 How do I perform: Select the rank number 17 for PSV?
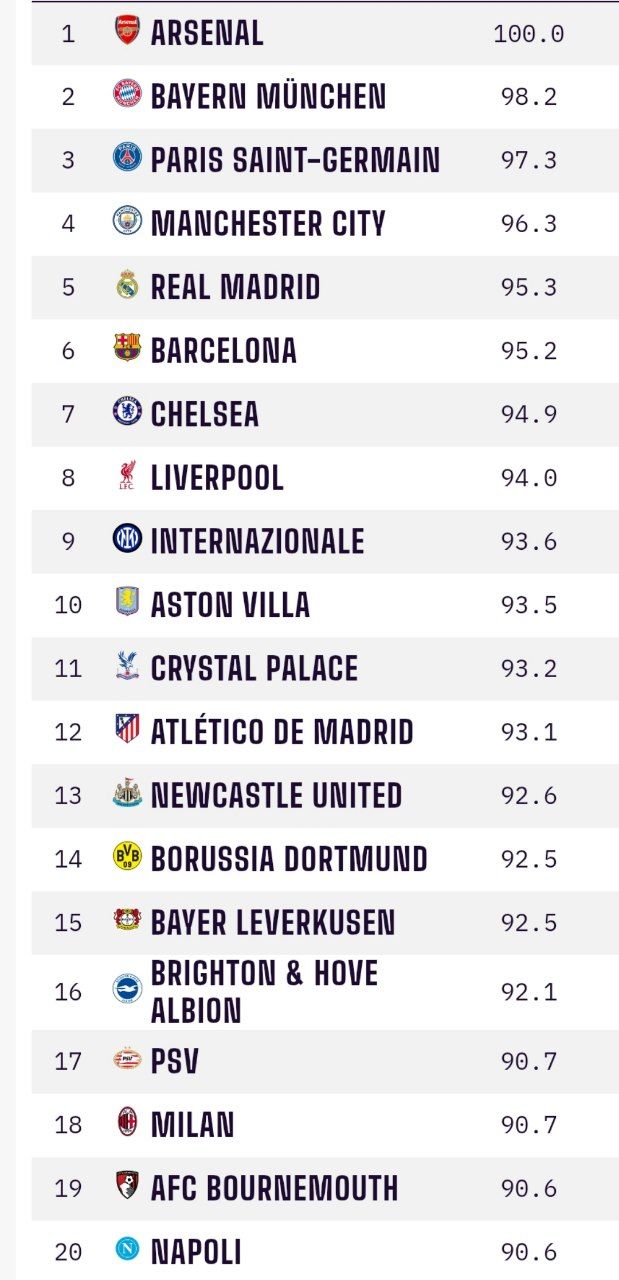click(68, 1061)
